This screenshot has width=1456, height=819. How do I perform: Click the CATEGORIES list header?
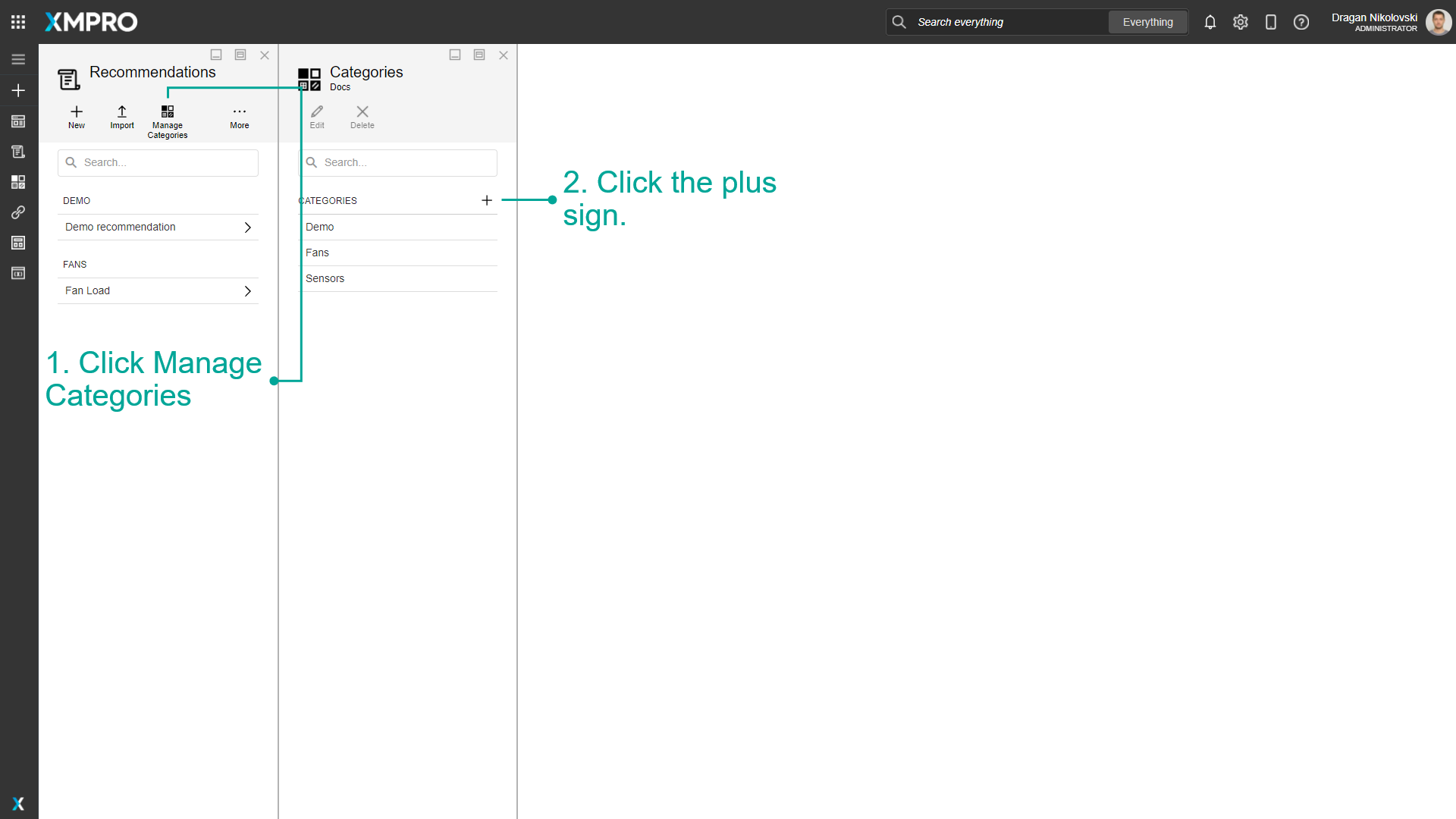coord(328,201)
